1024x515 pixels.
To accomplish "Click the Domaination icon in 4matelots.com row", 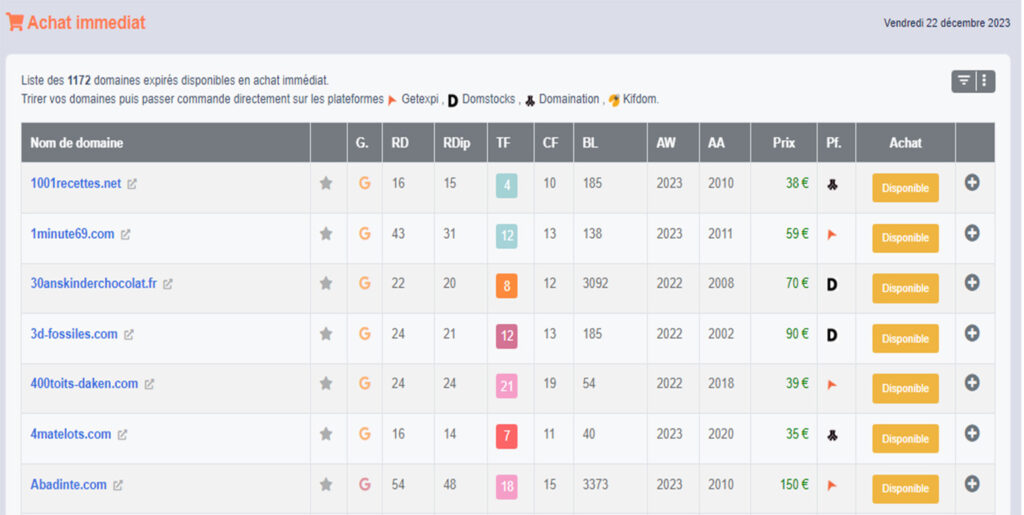I will 831,435.
